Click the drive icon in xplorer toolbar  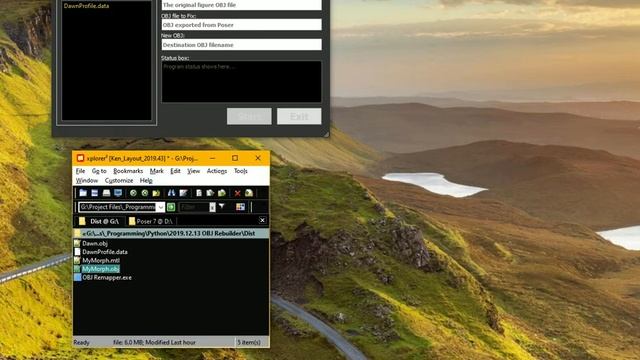pos(106,193)
